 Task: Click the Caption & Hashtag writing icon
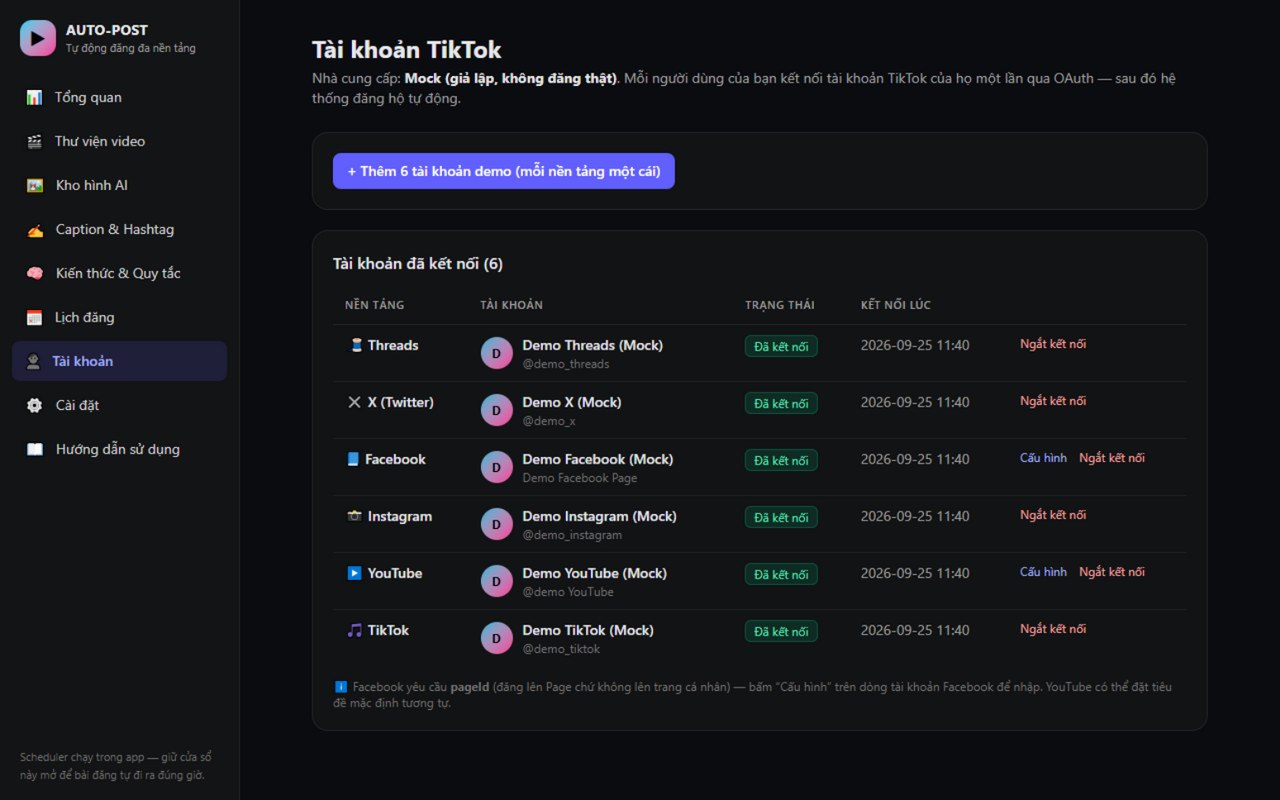tap(35, 229)
